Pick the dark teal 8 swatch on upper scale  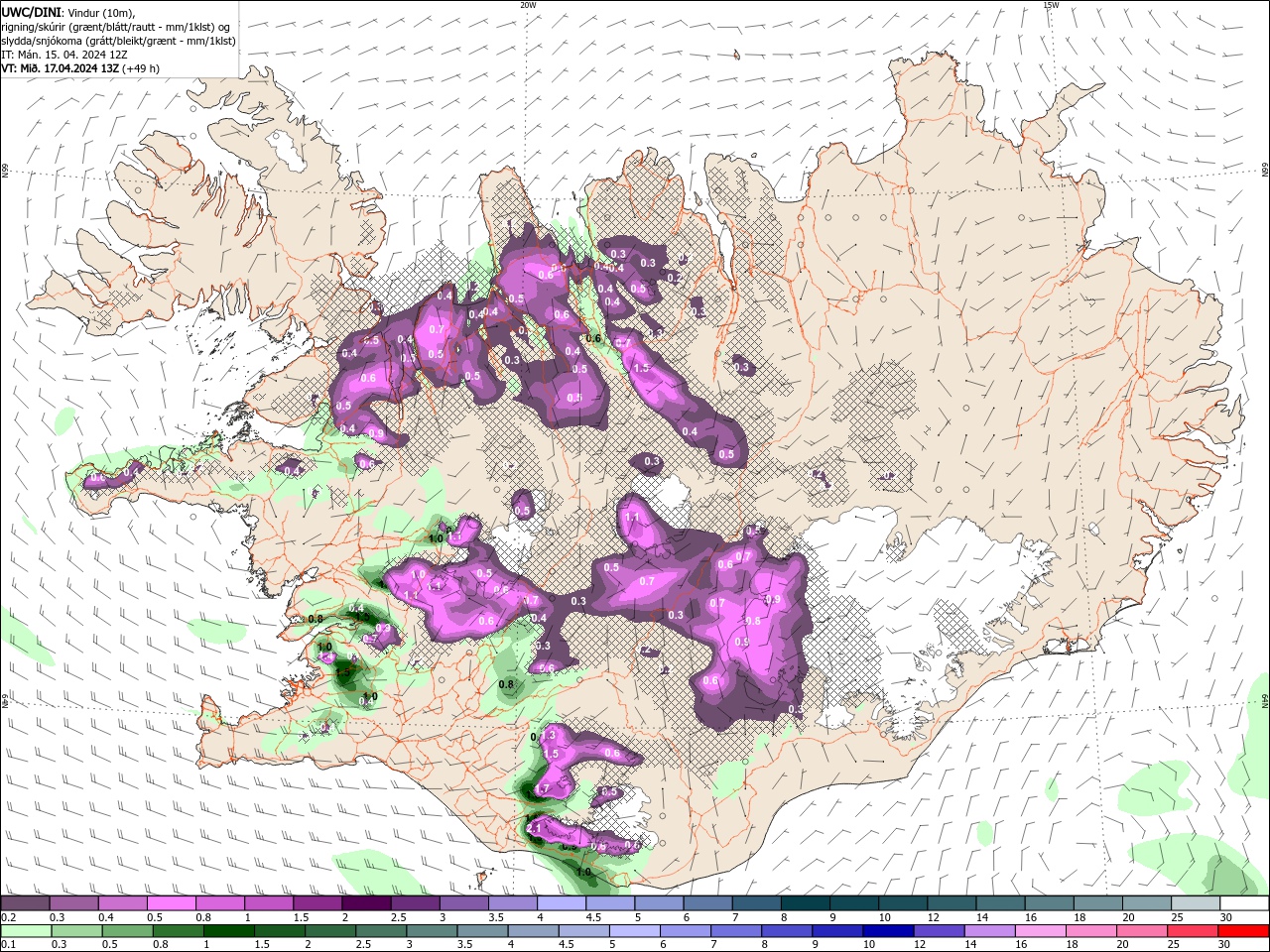click(805, 903)
